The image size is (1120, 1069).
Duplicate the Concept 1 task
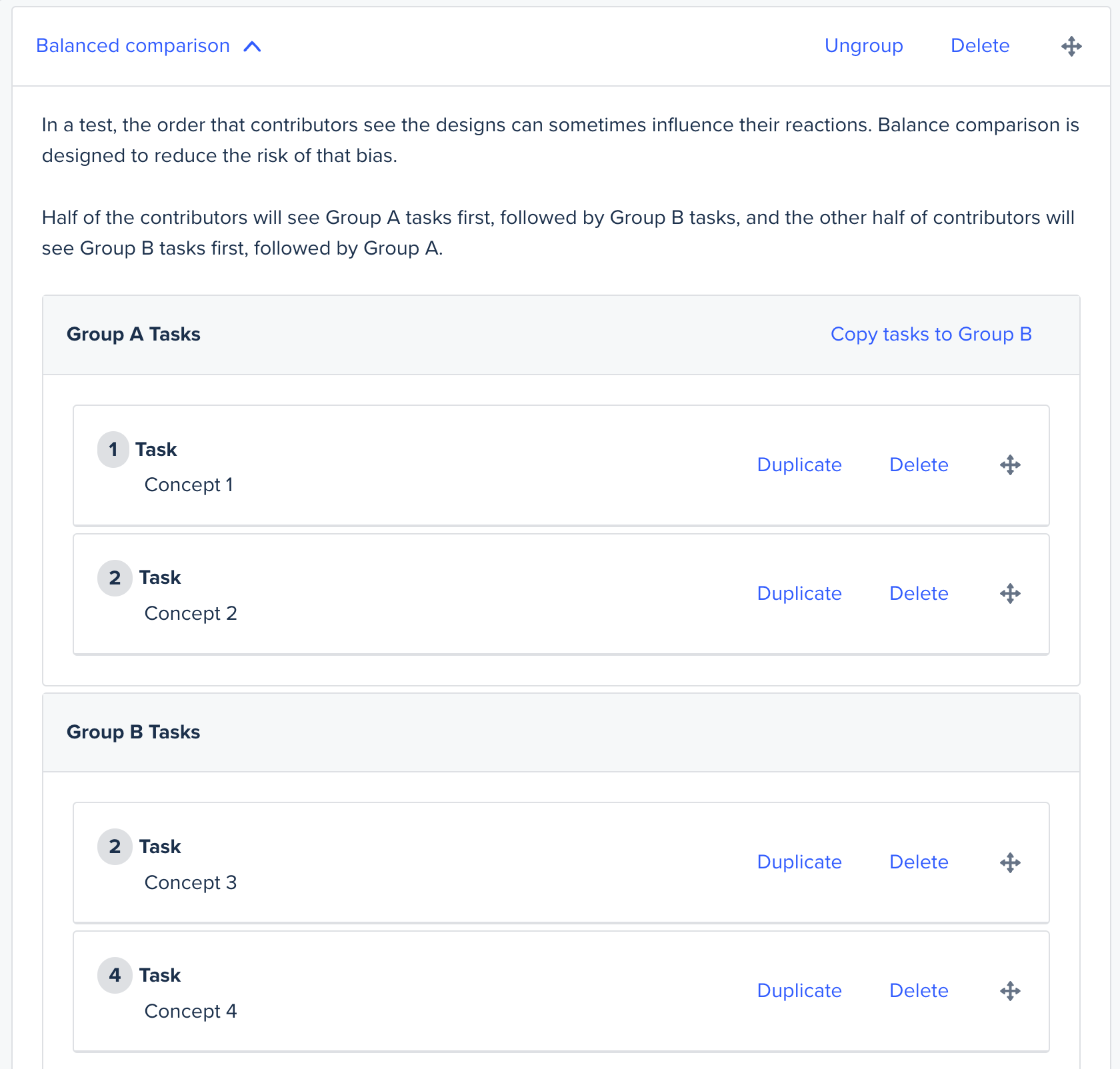point(799,465)
